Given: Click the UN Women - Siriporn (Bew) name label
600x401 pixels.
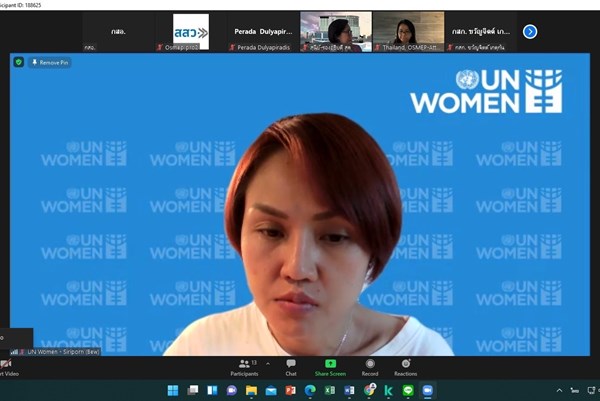Looking at the screenshot, I should click(63, 352).
